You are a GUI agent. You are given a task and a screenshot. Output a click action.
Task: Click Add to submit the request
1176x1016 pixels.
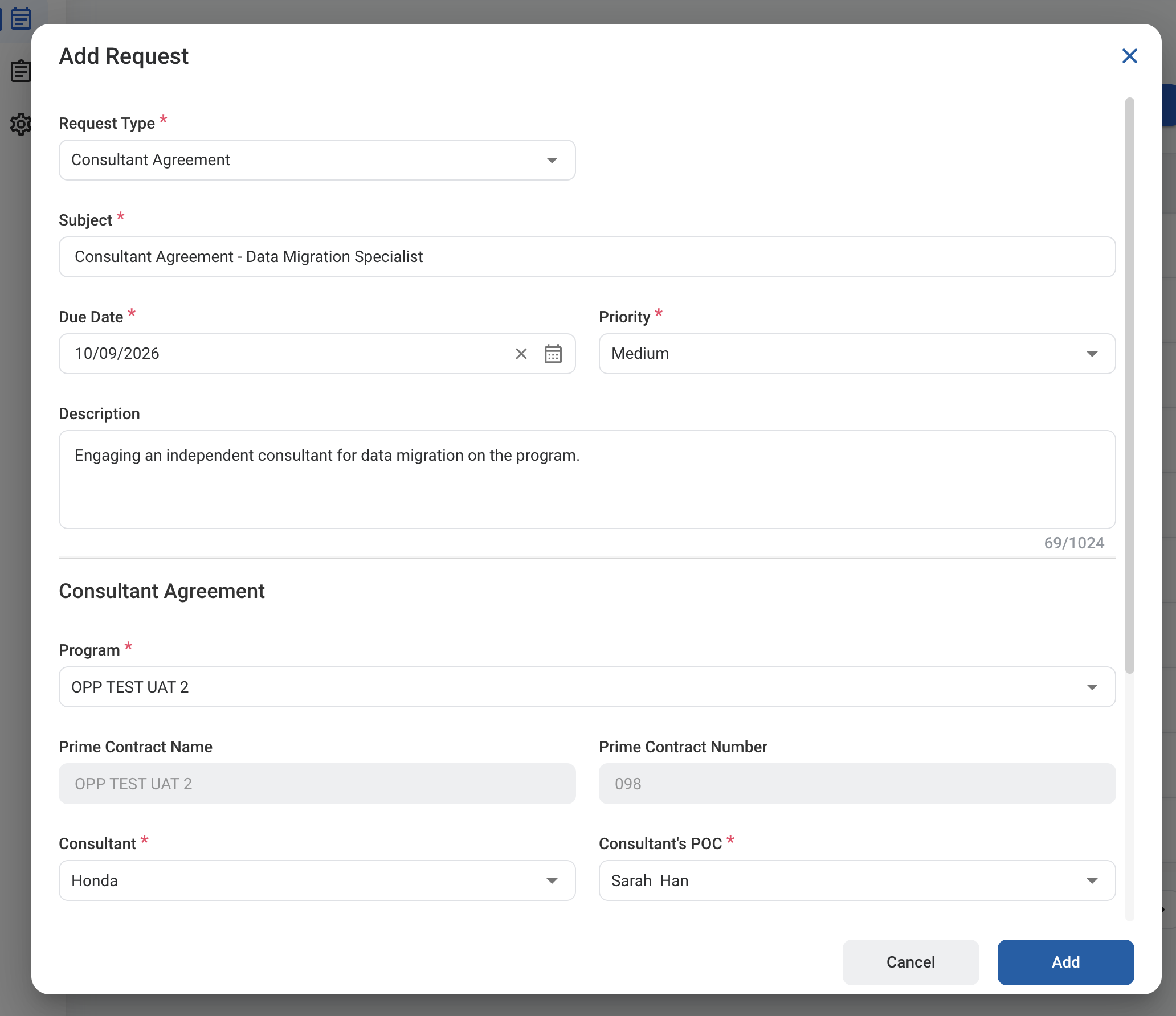click(x=1065, y=962)
